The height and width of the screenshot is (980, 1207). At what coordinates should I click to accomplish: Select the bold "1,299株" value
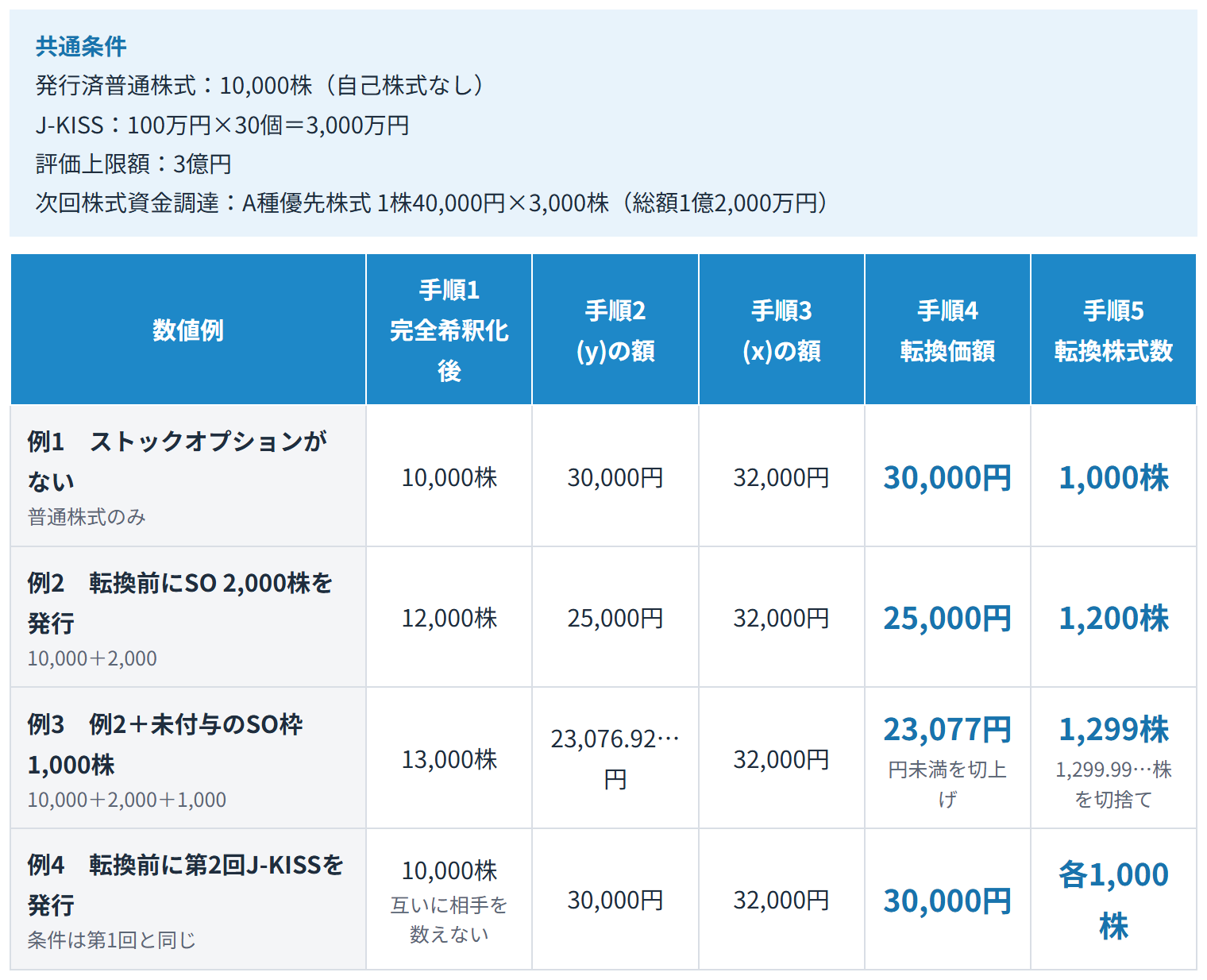[x=1113, y=729]
